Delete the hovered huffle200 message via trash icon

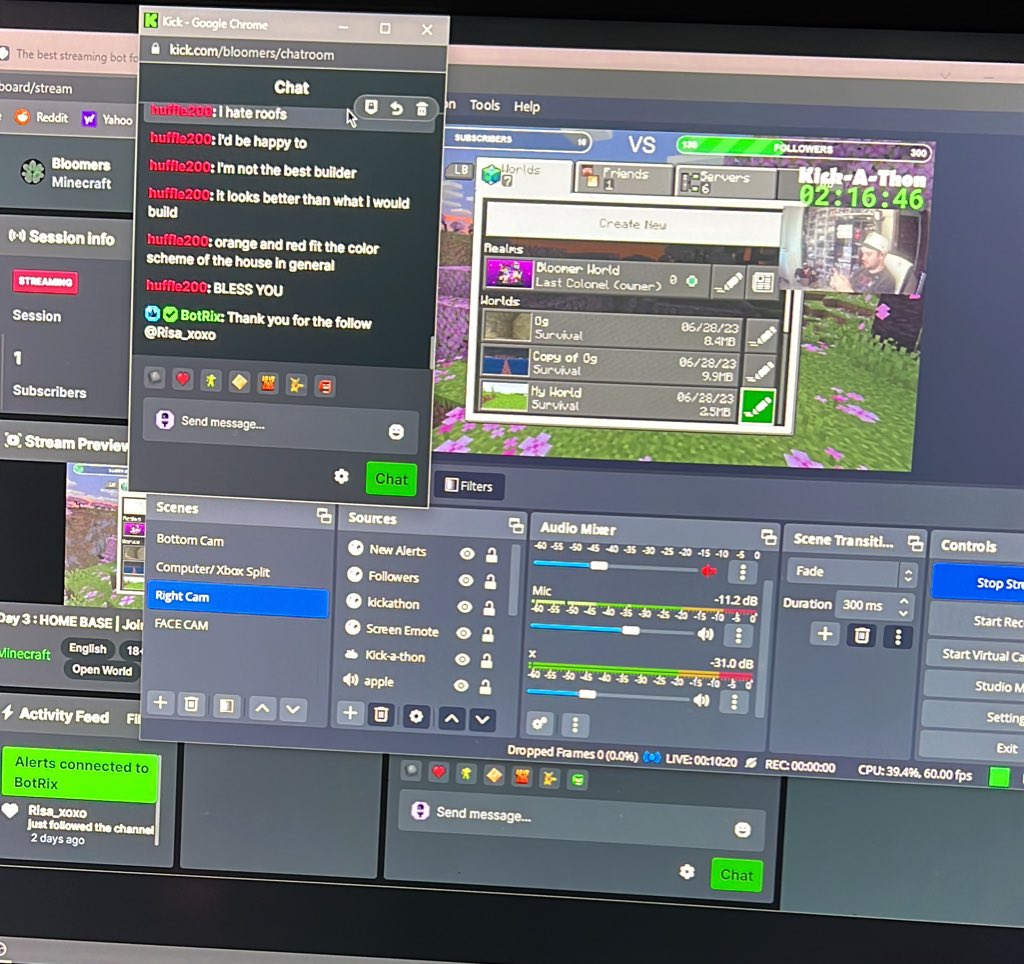click(422, 109)
